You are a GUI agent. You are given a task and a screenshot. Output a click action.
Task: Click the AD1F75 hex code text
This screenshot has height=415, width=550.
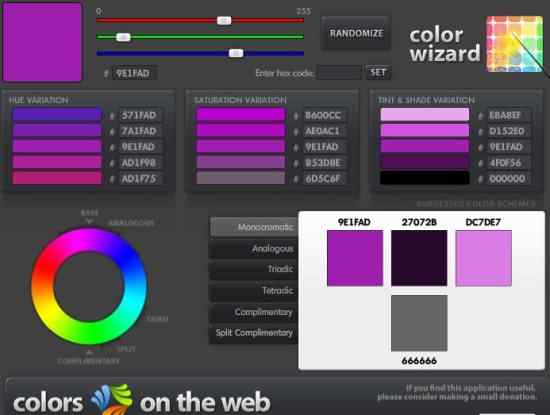tap(139, 179)
